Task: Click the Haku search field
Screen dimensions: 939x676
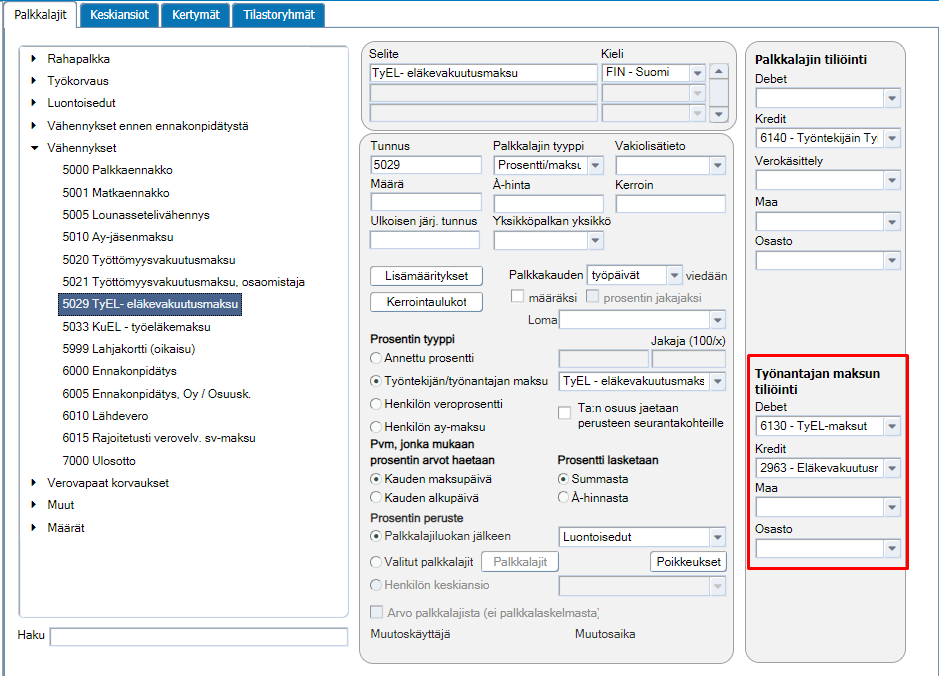Action: [x=199, y=636]
